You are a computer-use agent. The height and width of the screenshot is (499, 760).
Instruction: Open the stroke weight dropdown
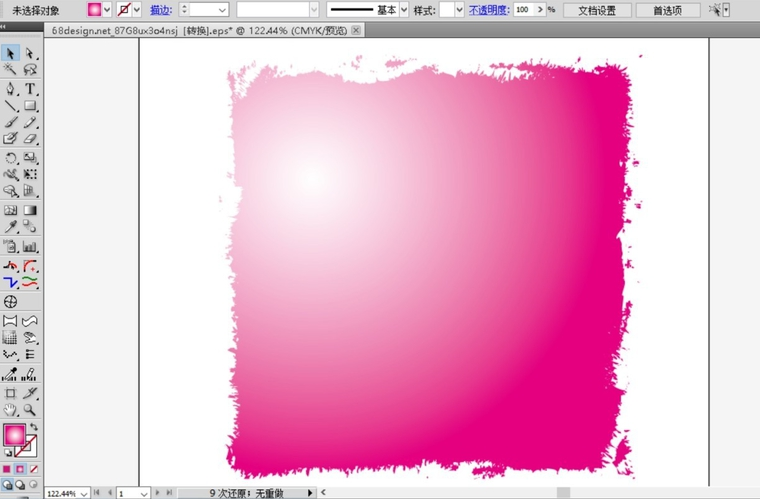pos(222,10)
